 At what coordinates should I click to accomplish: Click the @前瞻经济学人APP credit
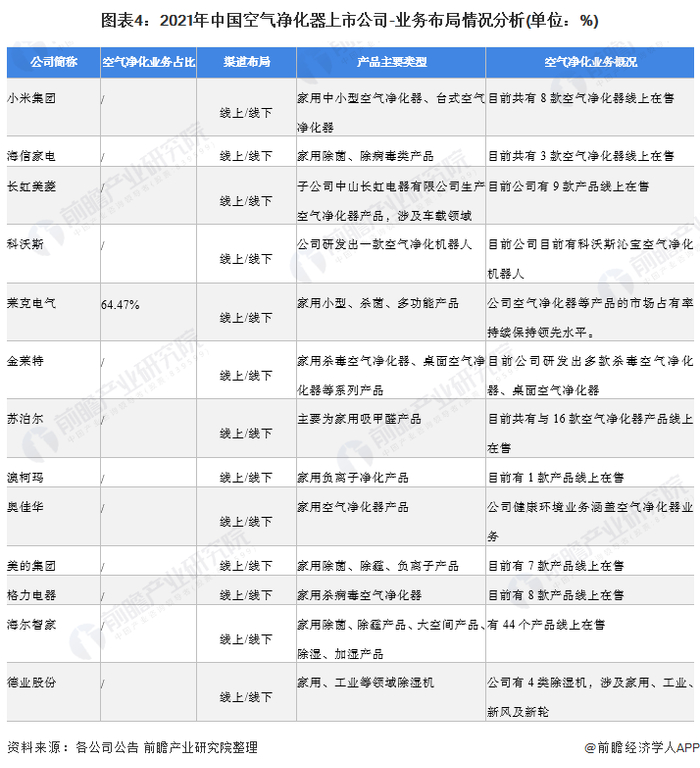[x=642, y=747]
